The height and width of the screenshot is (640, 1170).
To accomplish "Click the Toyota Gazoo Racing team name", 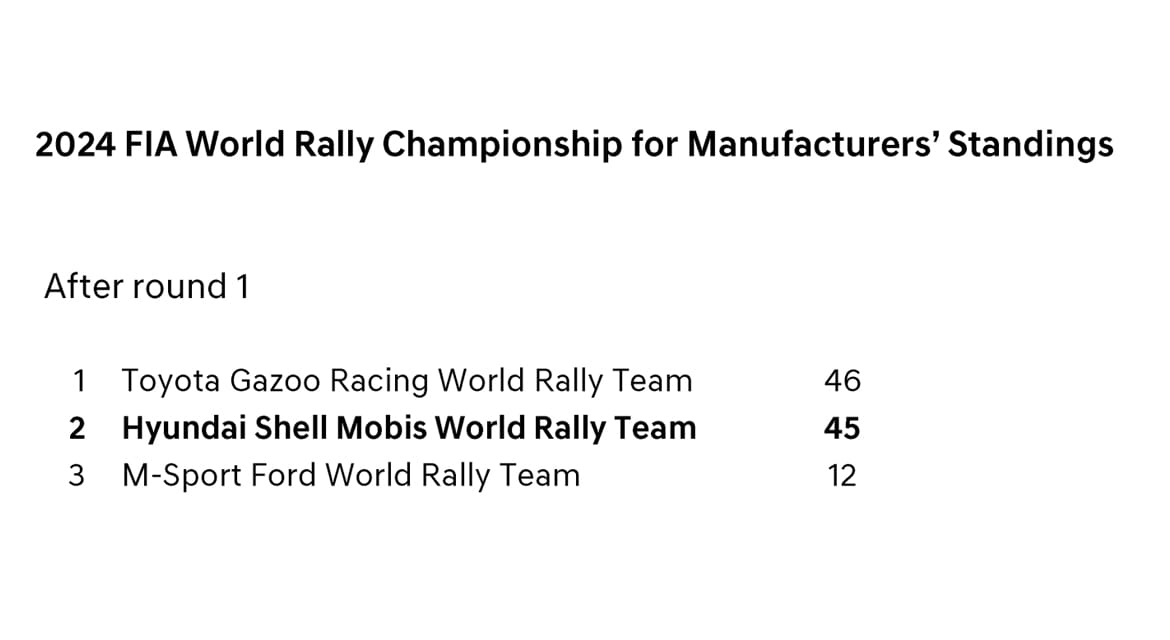I will pyautogui.click(x=406, y=381).
